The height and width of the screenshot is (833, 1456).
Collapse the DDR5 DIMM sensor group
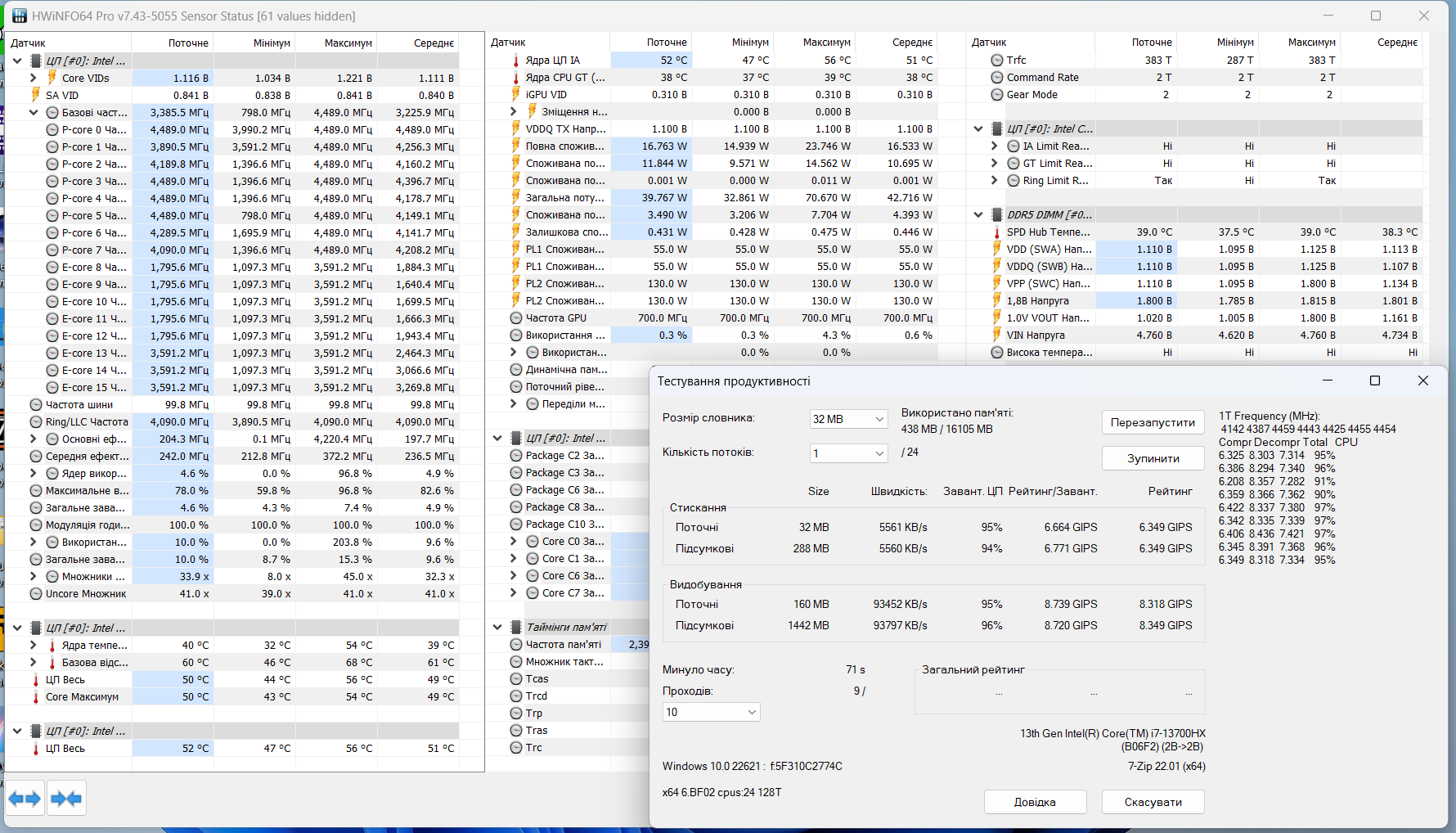978,214
